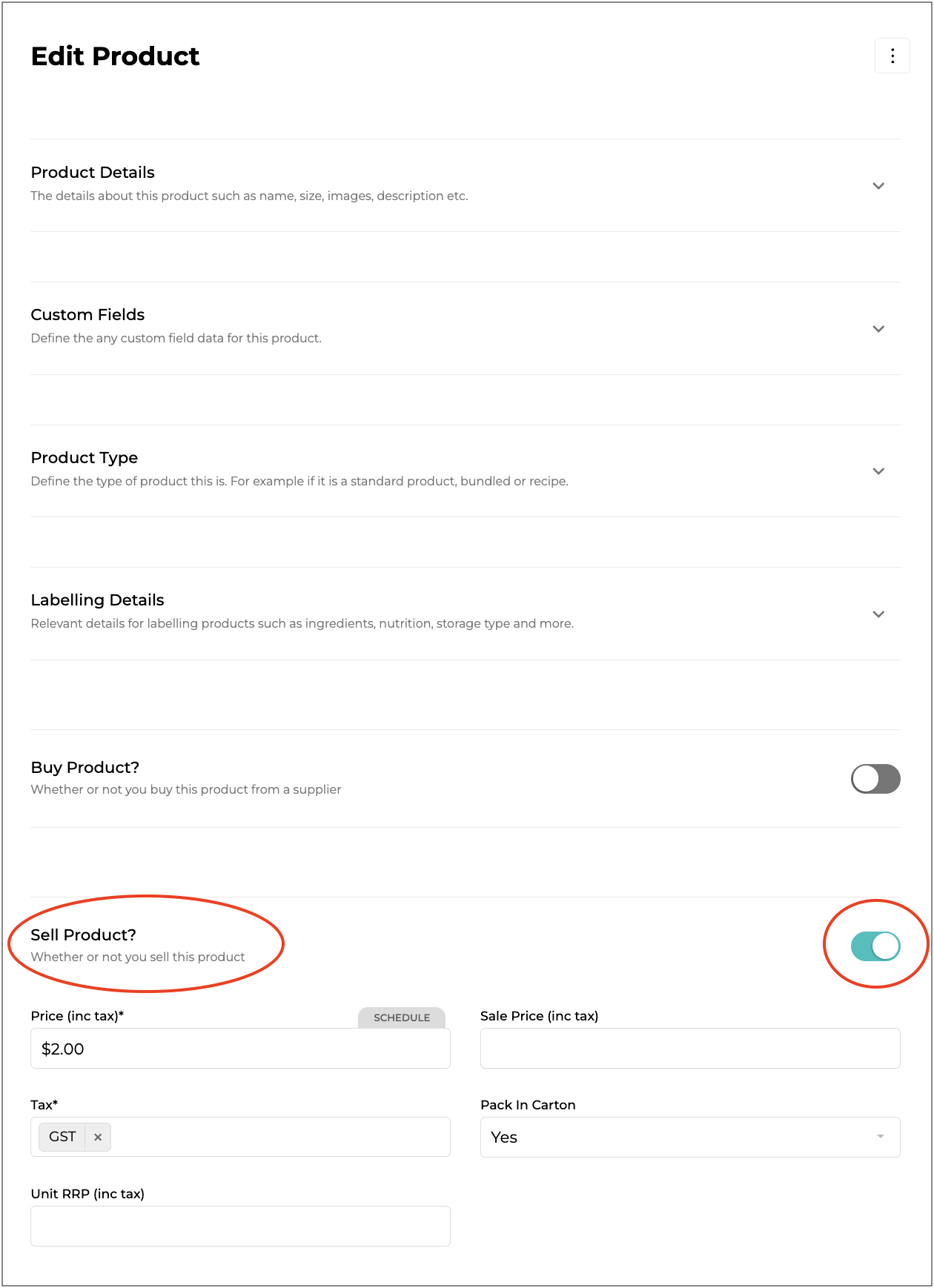
Task: Remove the GST tax tag
Action: [98, 1137]
